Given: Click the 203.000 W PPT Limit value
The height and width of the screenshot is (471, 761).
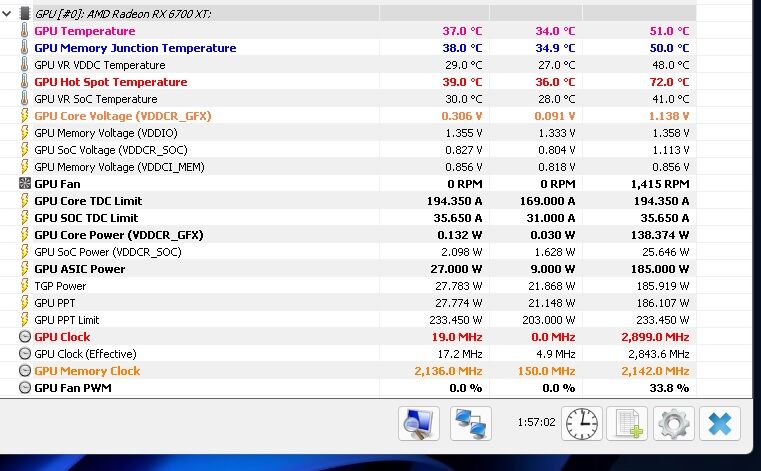Looking at the screenshot, I should [549, 320].
